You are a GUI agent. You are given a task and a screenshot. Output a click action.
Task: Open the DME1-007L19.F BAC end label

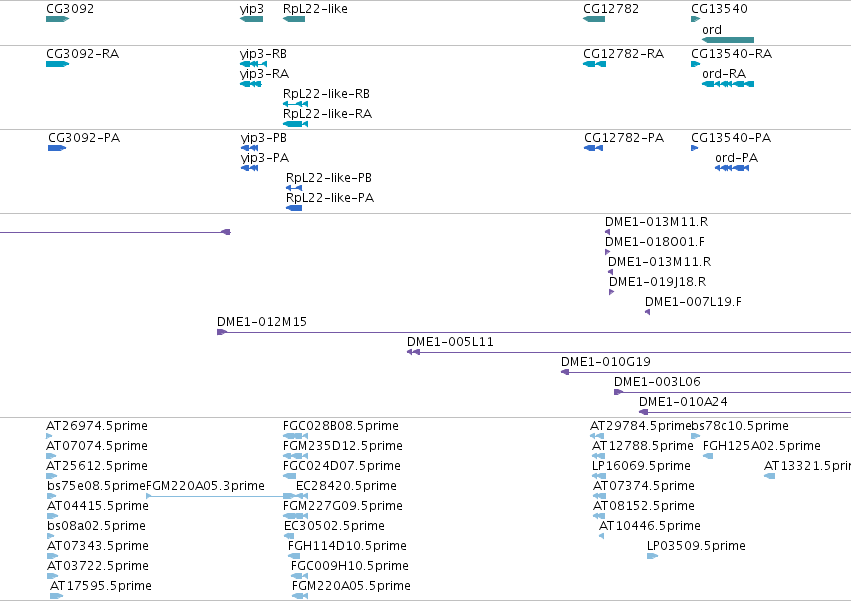[693, 302]
